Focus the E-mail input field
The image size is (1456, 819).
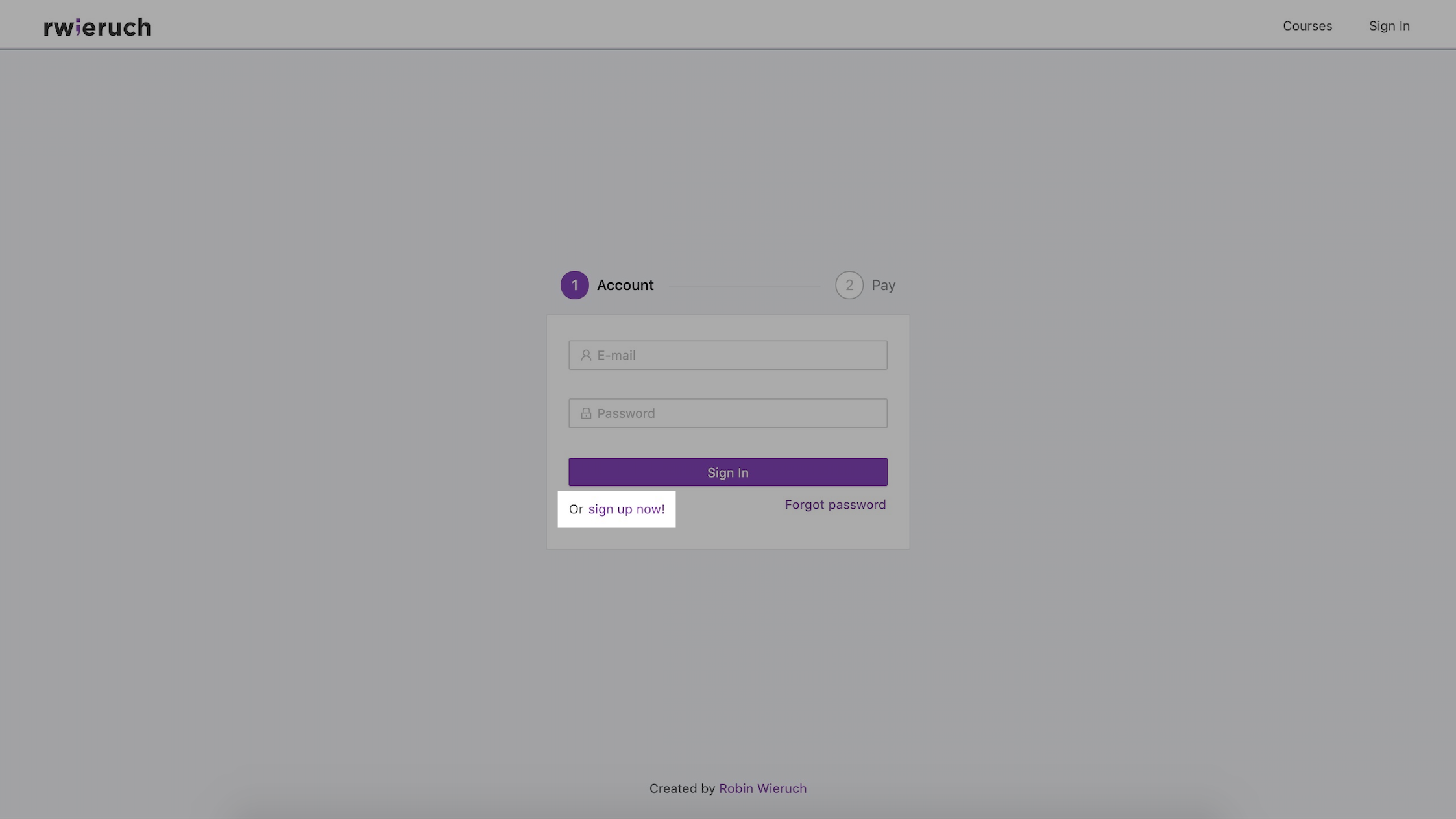pos(727,355)
